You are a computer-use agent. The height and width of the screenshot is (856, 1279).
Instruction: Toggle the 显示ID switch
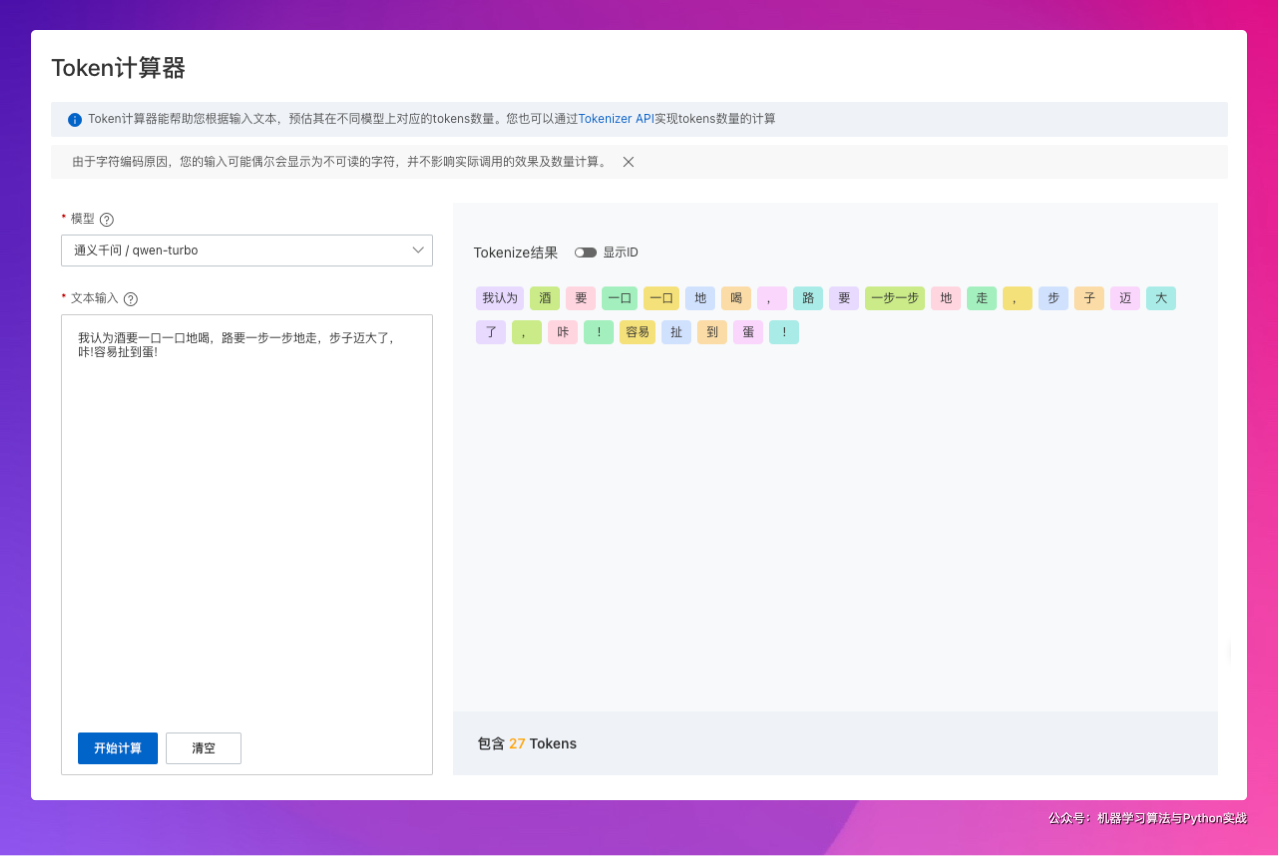[585, 253]
